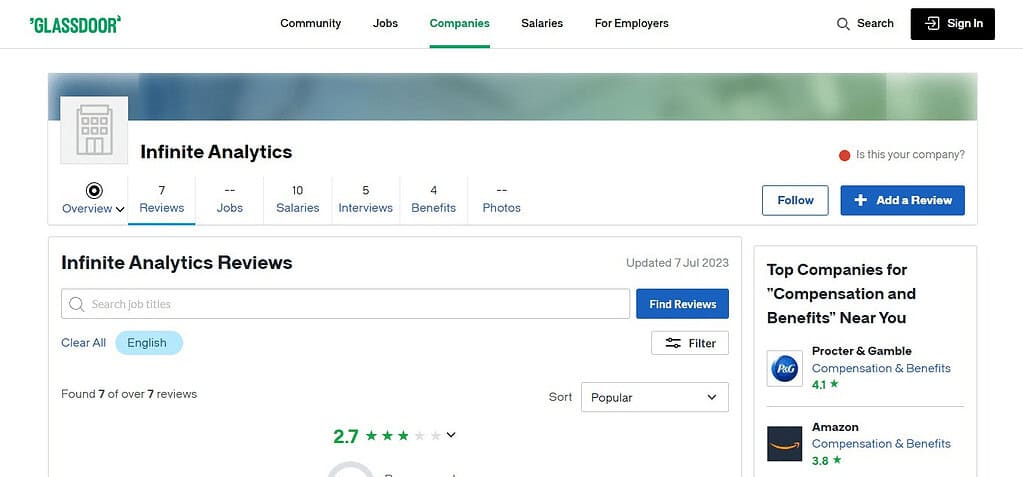Viewport: 1023px width, 477px height.
Task: Click the Sign In button
Action: coord(953,24)
